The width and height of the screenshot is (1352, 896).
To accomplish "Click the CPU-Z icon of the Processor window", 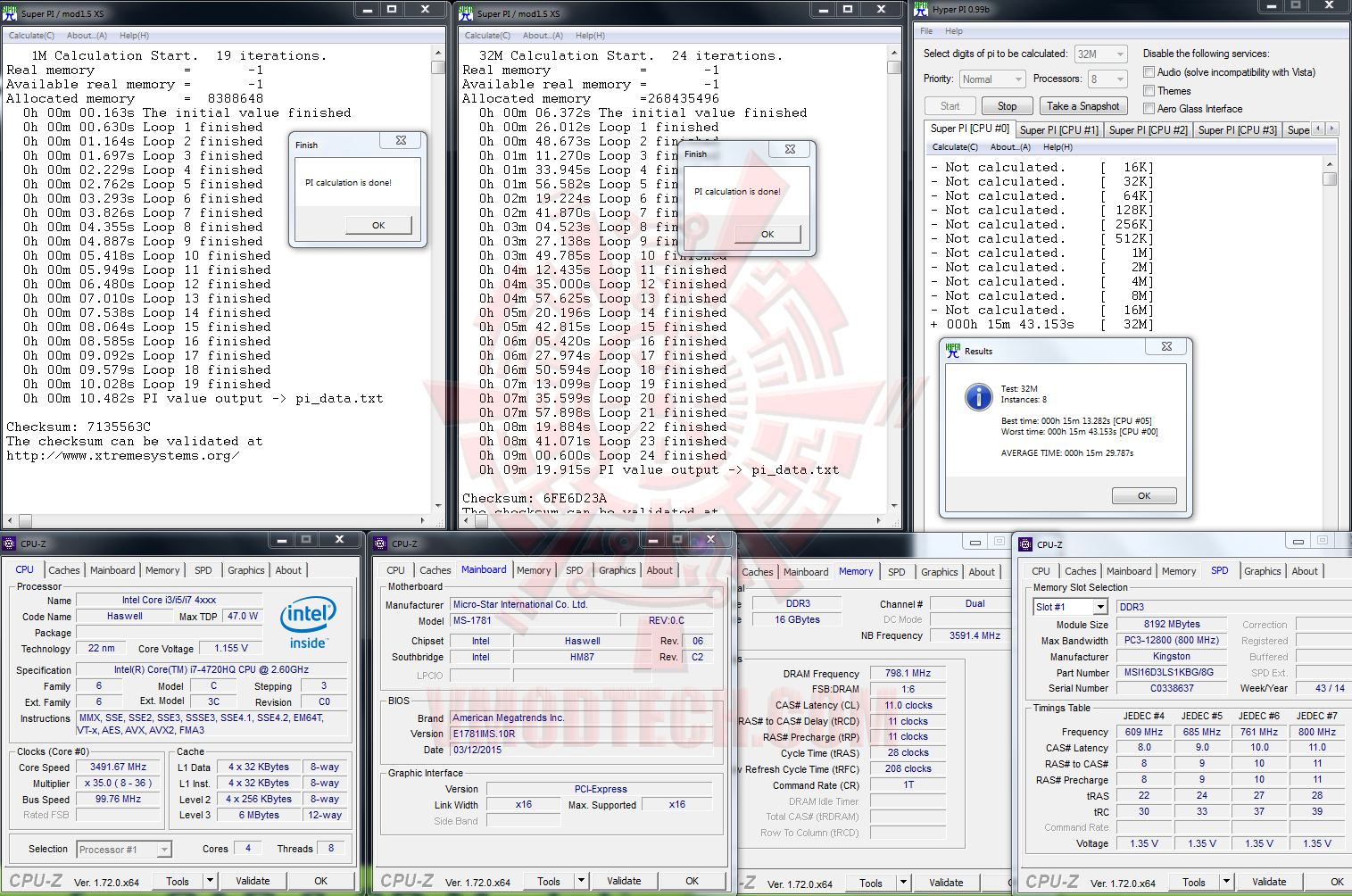I will click(x=10, y=543).
